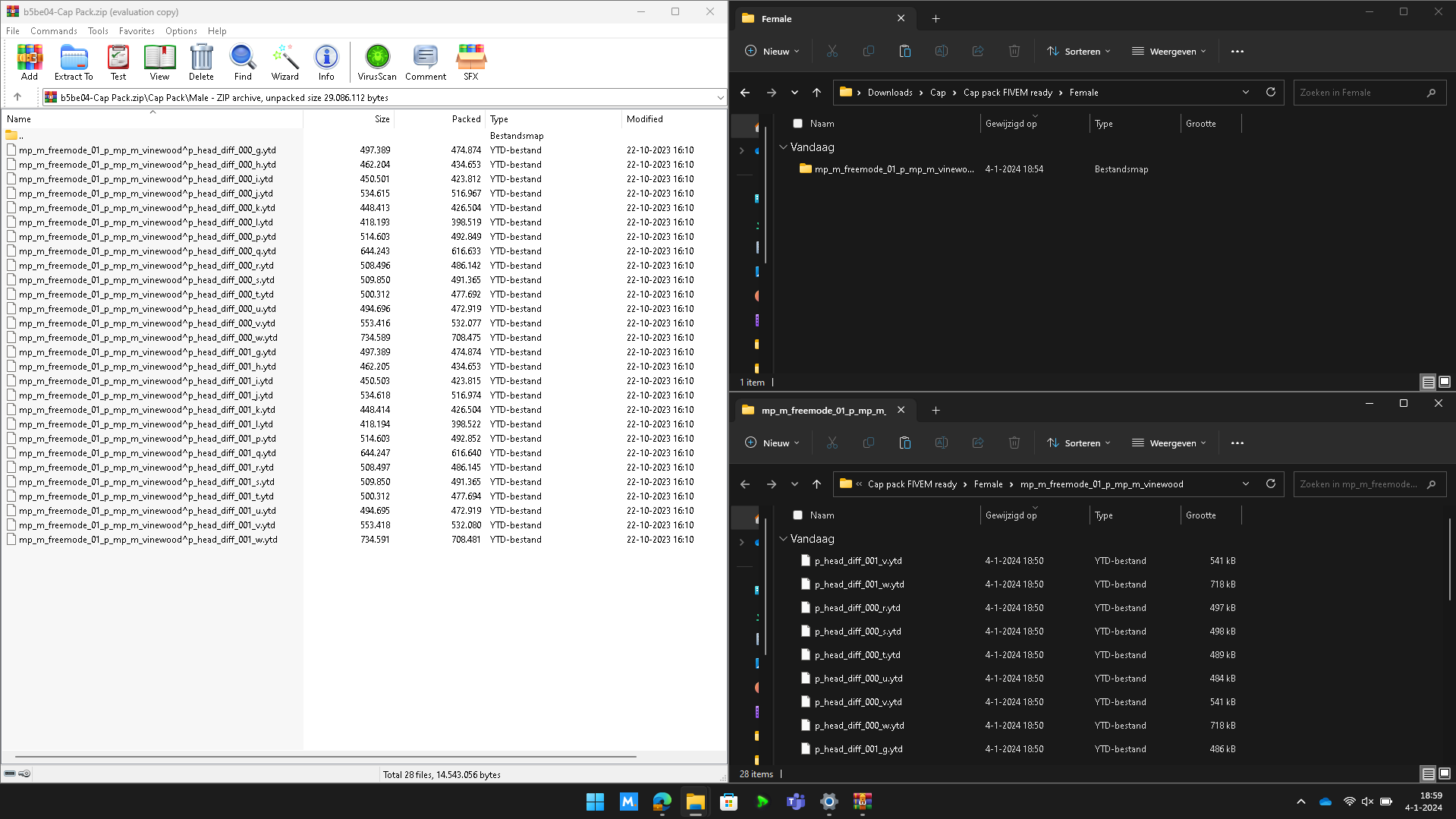Screen dimensions: 1456x819
Task: Navigate to Downloads in the breadcrumb path
Action: point(890,93)
